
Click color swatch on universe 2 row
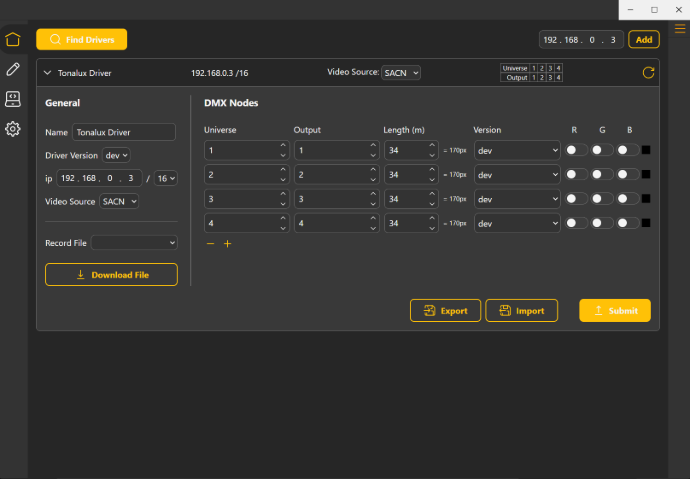646,174
